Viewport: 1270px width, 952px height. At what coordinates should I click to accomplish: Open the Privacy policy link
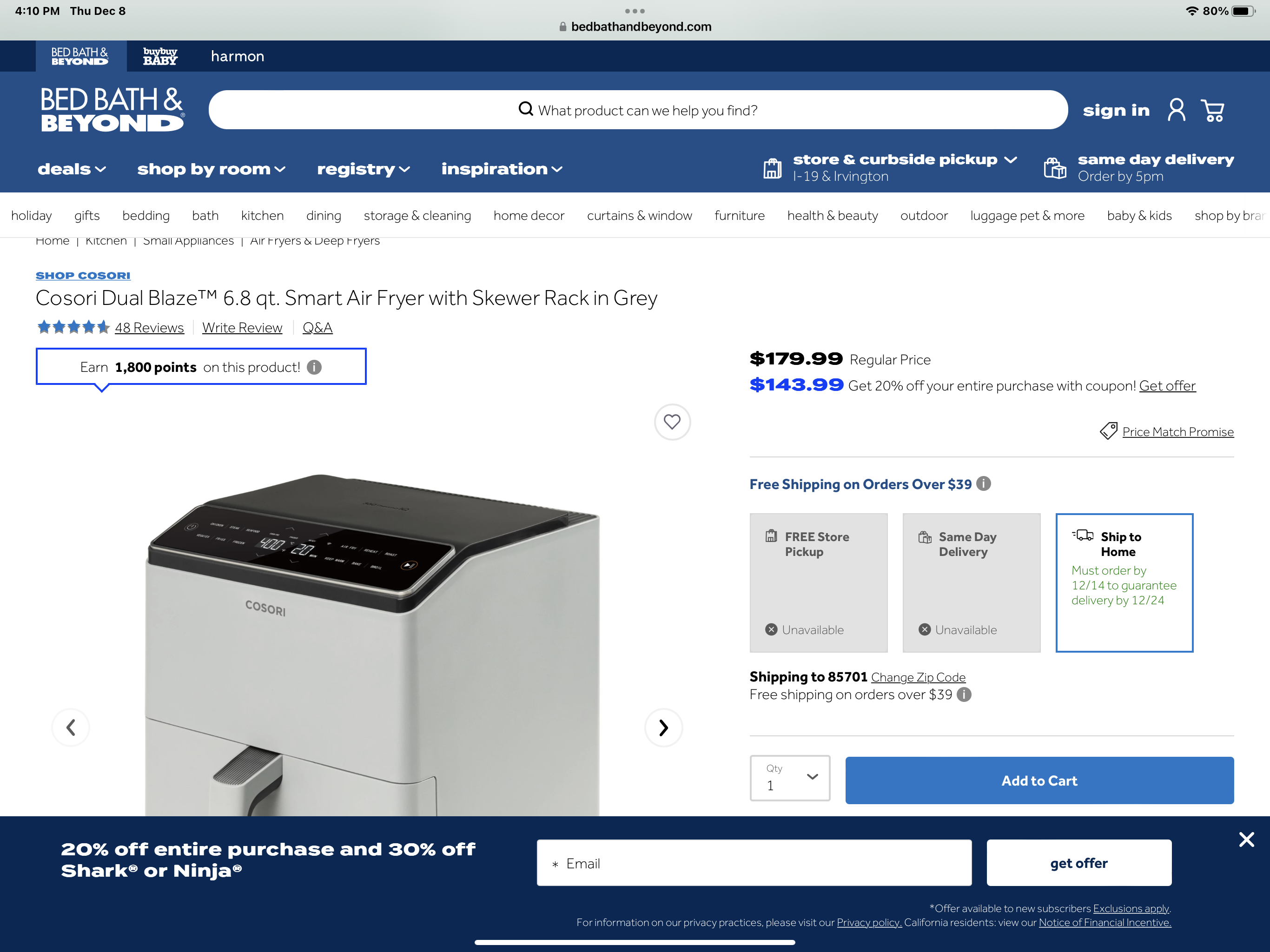click(x=869, y=923)
